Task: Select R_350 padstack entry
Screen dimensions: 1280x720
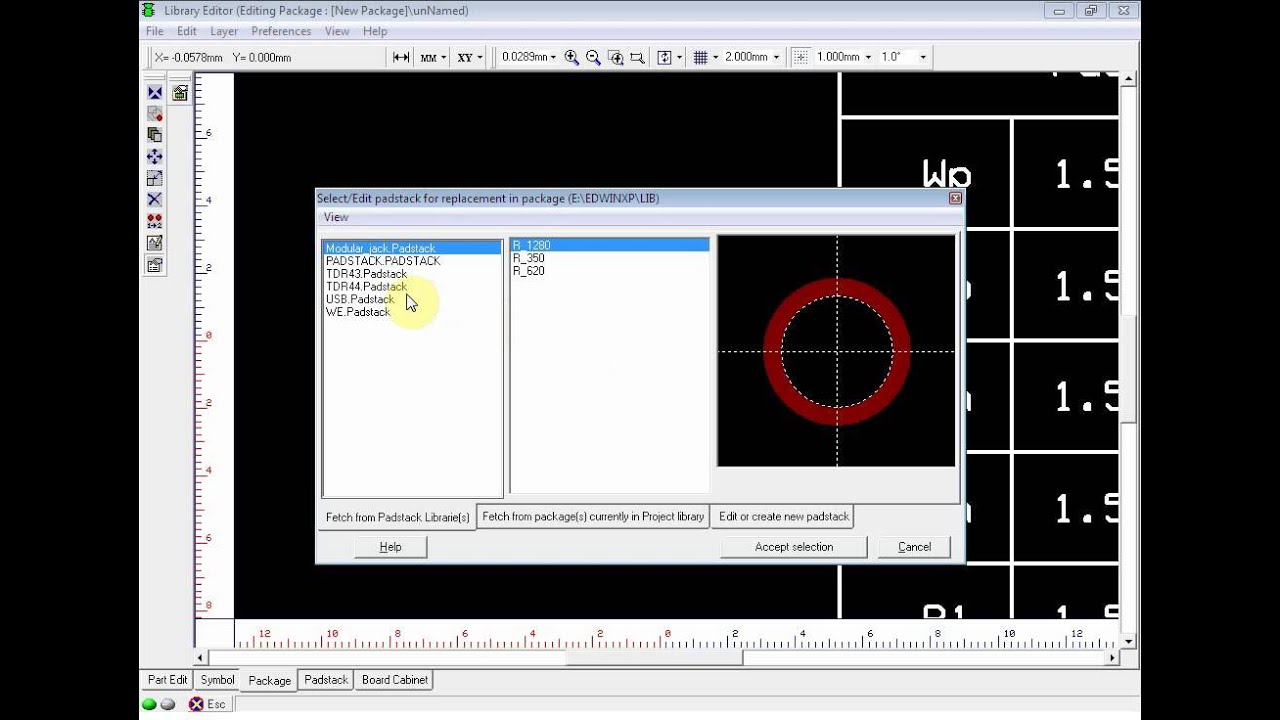Action: [x=610, y=258]
